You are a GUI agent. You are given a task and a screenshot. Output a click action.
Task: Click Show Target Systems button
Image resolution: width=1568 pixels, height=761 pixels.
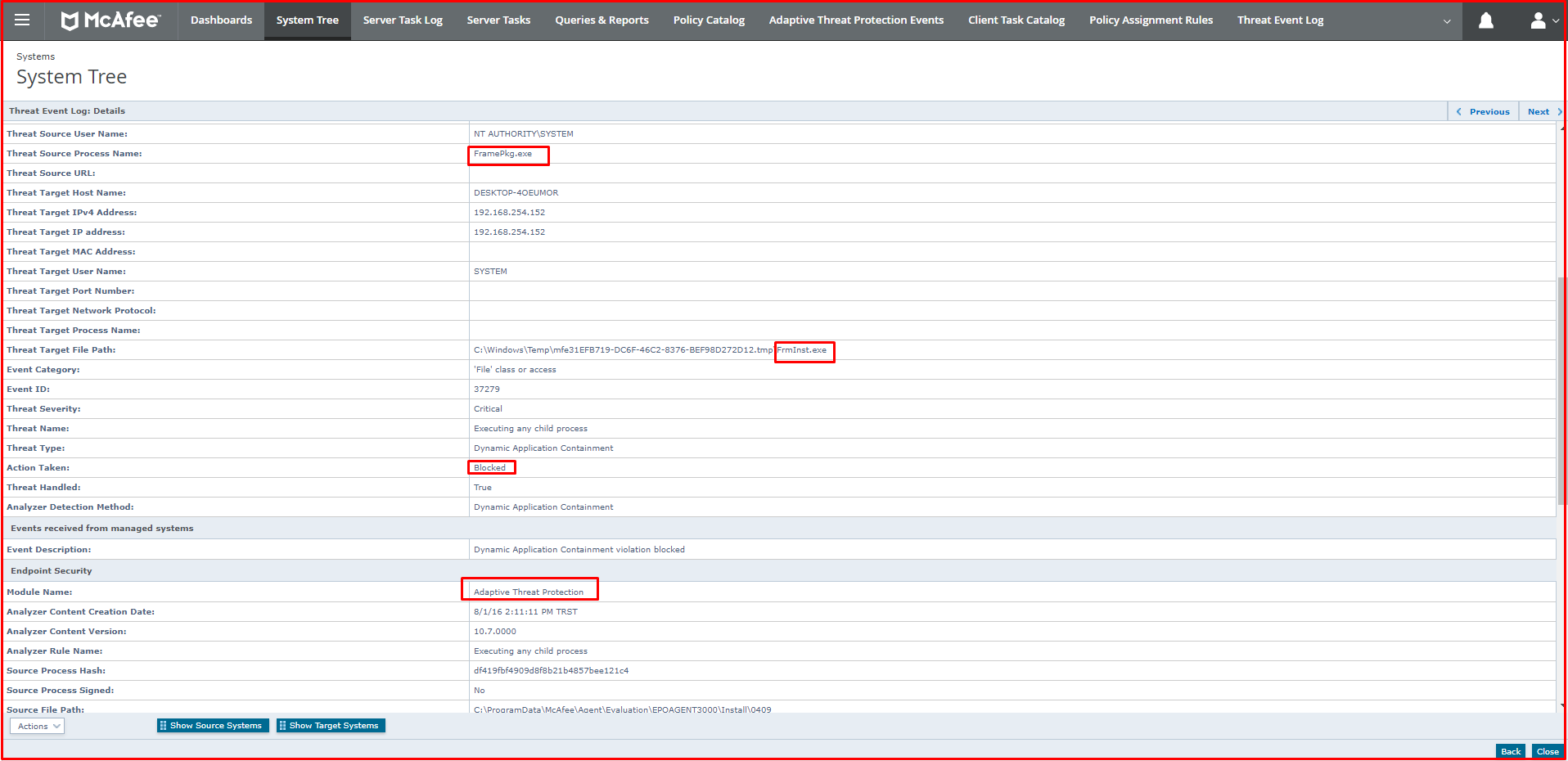(x=331, y=725)
